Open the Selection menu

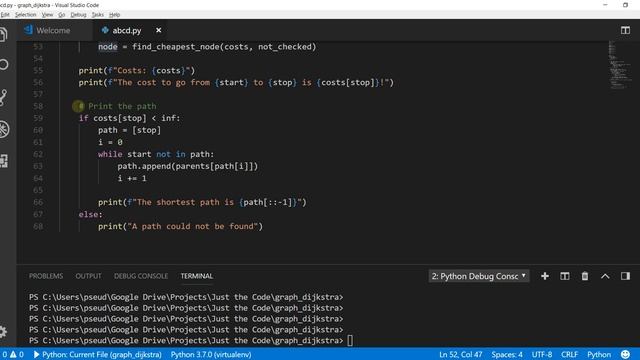pyautogui.click(x=25, y=15)
